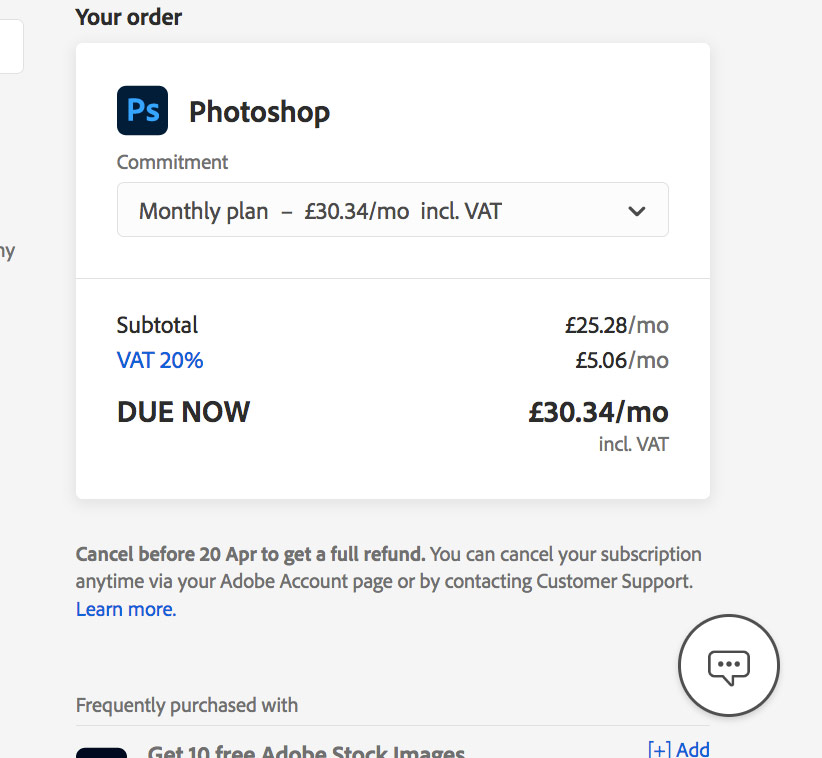Viewport: 822px width, 758px height.
Task: Open the Monthly plan commitment selector
Action: [392, 210]
